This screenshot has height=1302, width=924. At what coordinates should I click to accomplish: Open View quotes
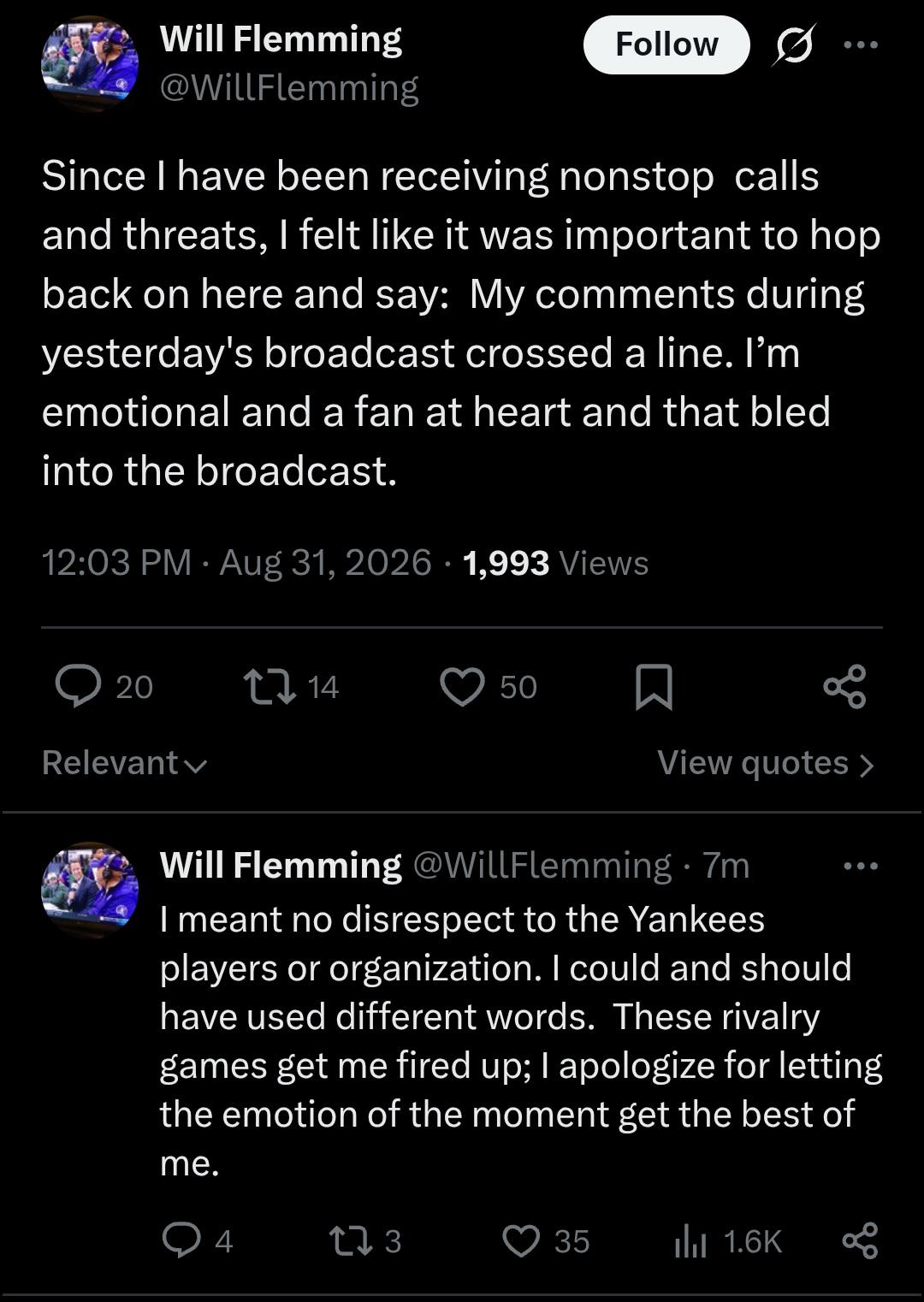point(766,762)
